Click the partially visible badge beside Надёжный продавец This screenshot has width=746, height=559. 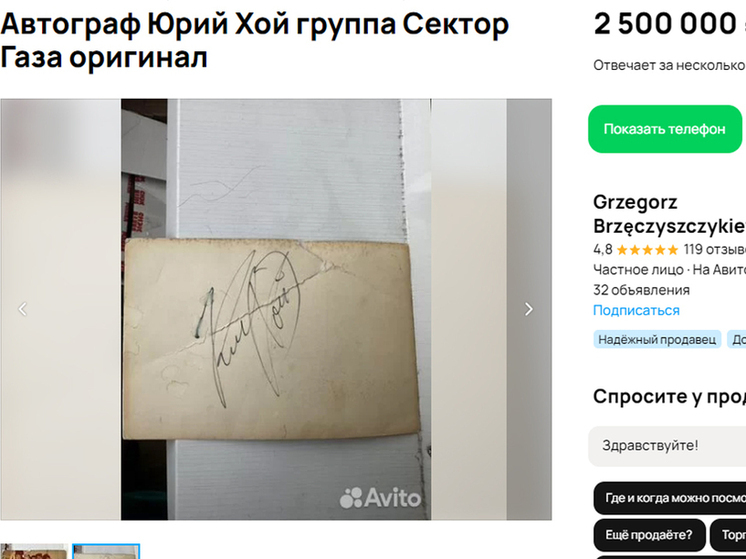click(x=736, y=340)
